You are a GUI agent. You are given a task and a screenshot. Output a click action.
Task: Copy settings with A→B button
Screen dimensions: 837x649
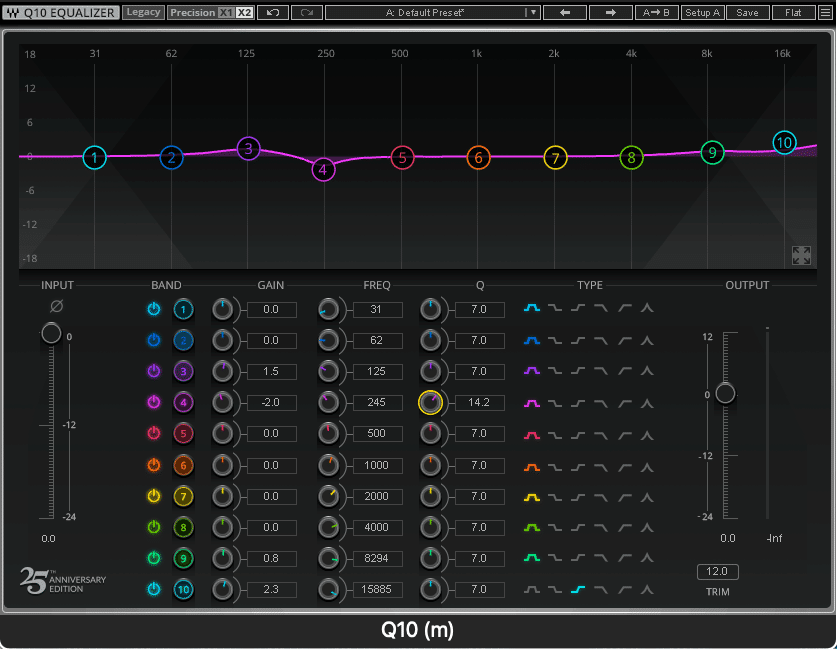pyautogui.click(x=657, y=12)
